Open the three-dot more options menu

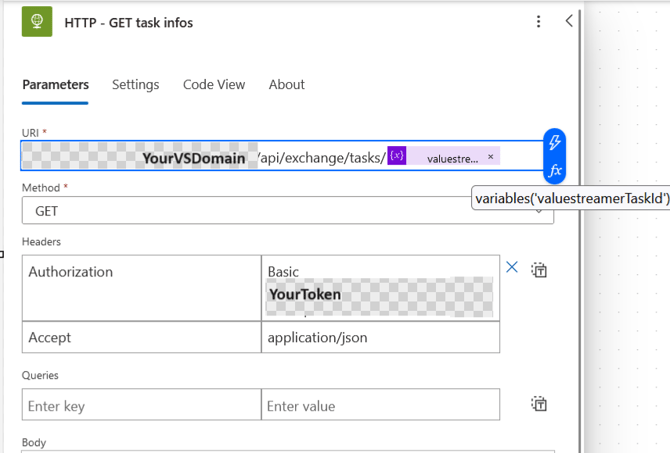point(539,22)
